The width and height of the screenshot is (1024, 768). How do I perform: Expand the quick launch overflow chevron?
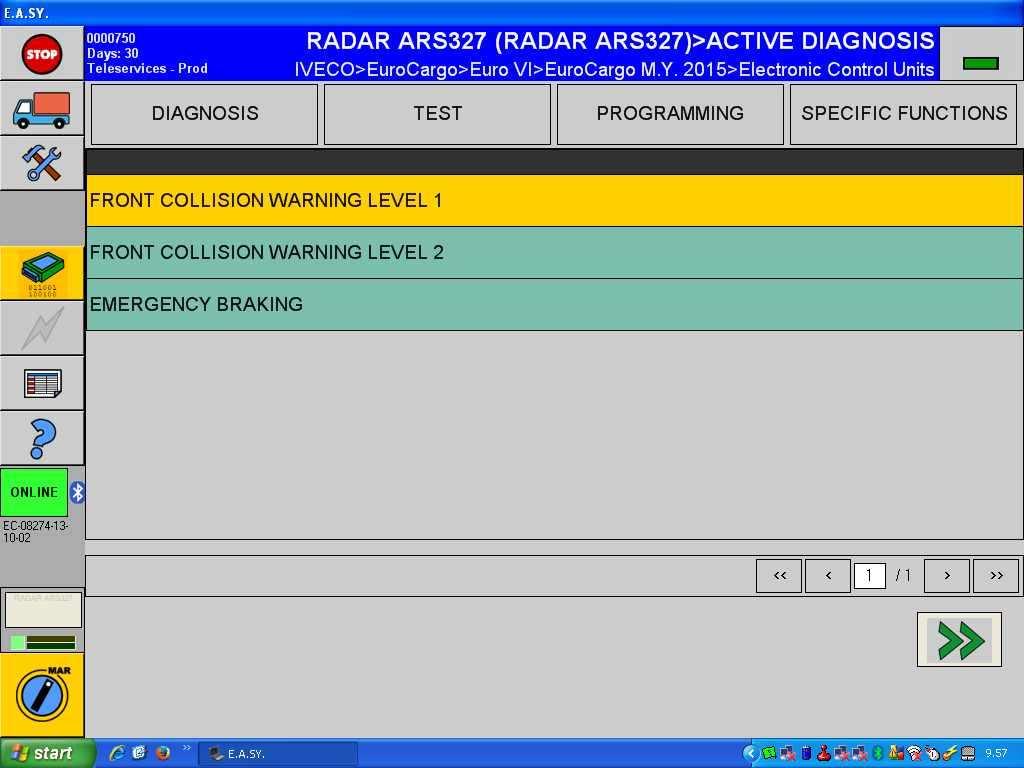pos(186,748)
